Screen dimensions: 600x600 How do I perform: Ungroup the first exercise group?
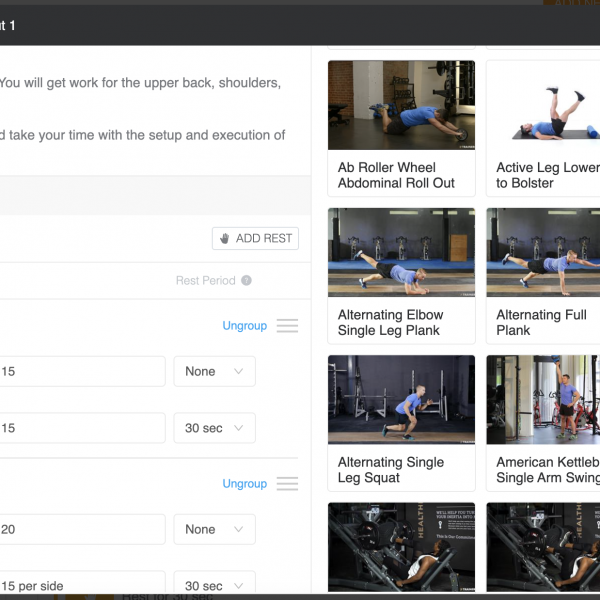click(245, 326)
